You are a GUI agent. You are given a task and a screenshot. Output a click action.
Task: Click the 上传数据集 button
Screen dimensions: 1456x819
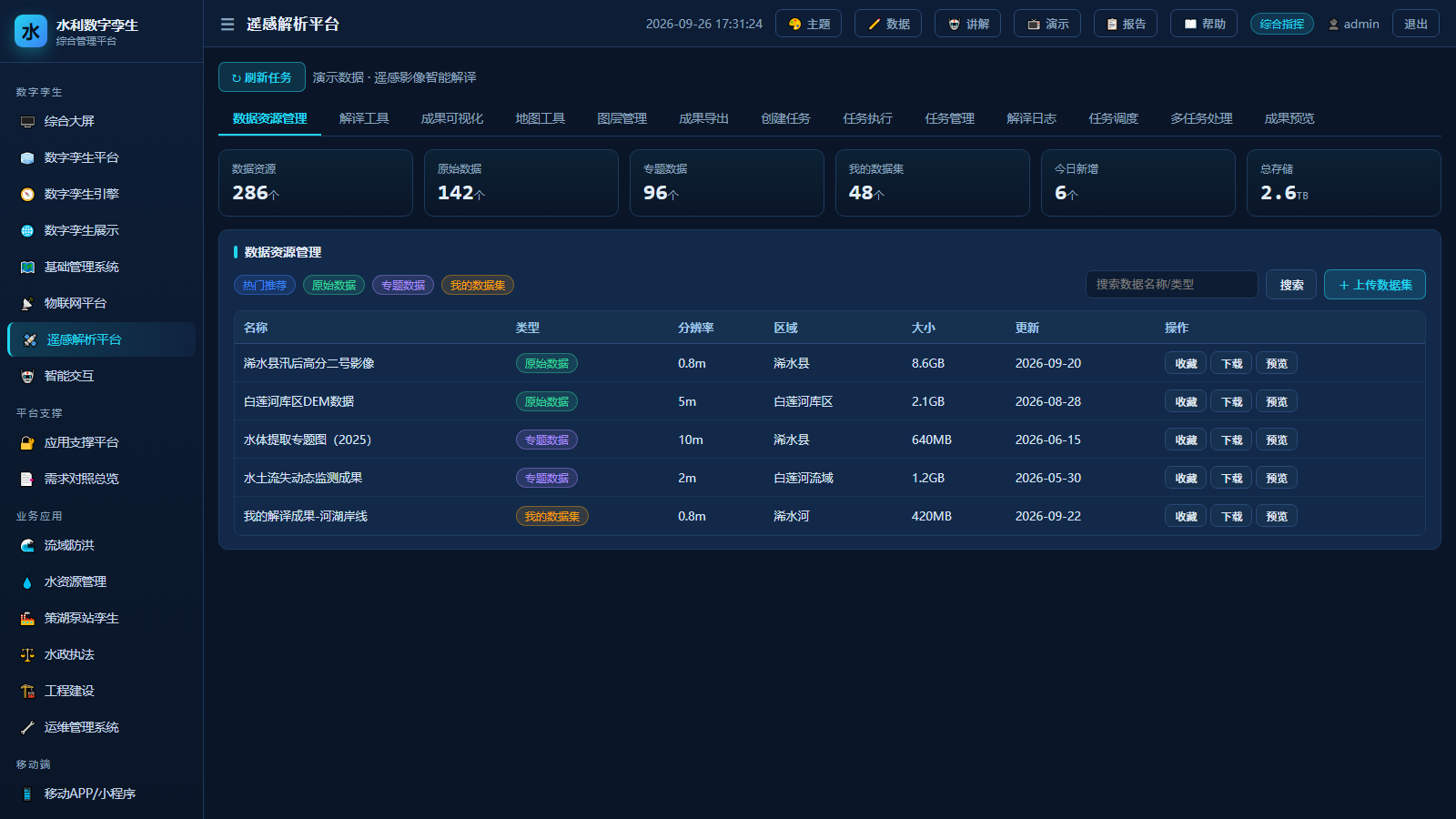tap(1375, 285)
